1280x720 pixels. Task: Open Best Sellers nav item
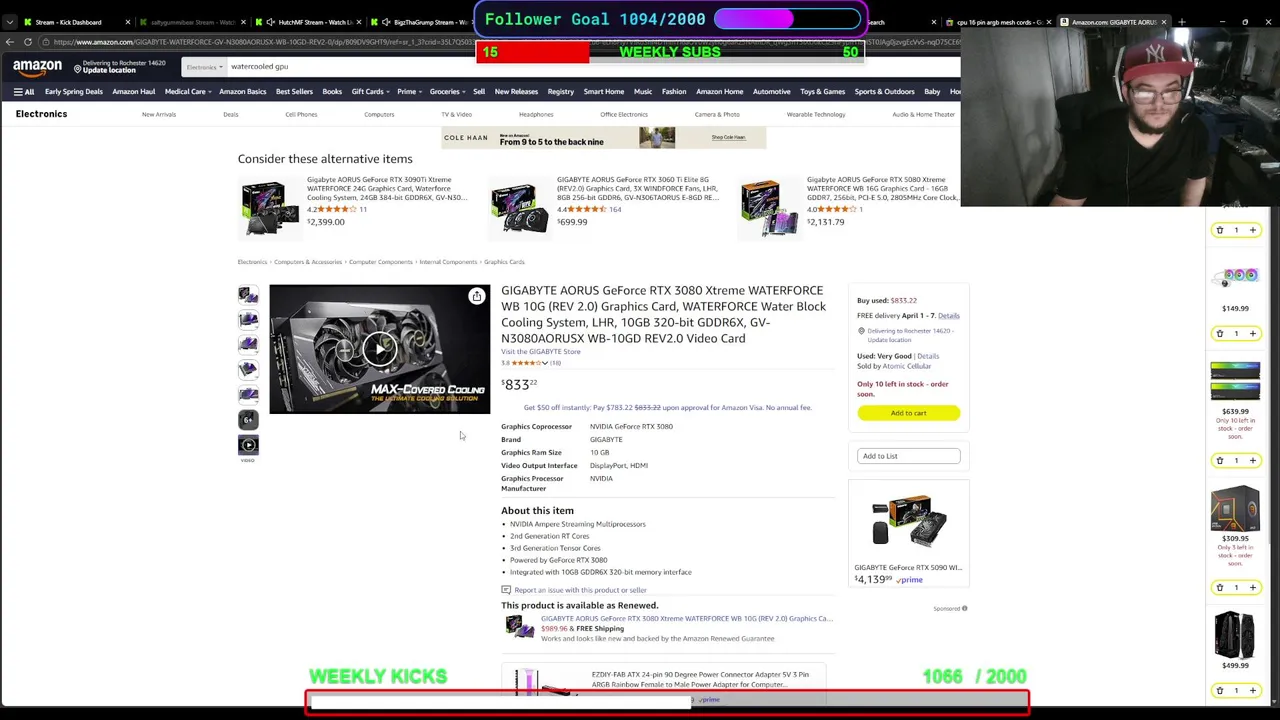pyautogui.click(x=294, y=92)
